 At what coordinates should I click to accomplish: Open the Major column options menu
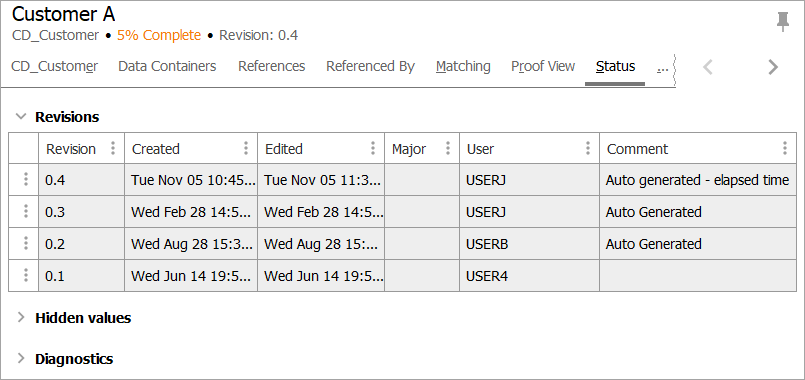(448, 149)
